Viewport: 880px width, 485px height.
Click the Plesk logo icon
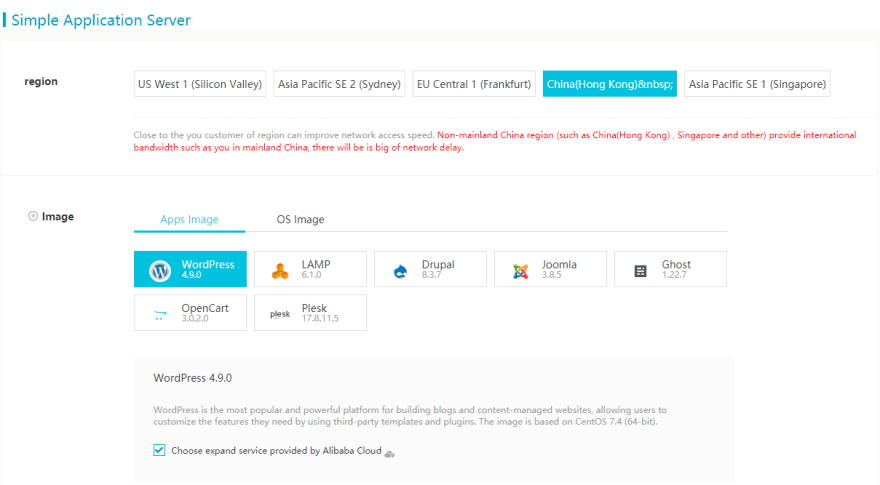tap(280, 314)
